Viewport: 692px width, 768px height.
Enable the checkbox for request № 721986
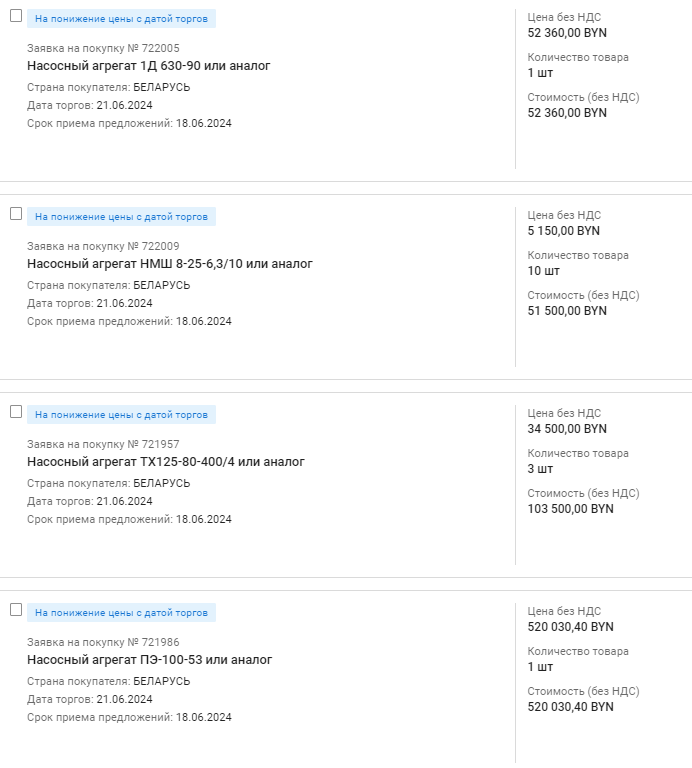16,610
